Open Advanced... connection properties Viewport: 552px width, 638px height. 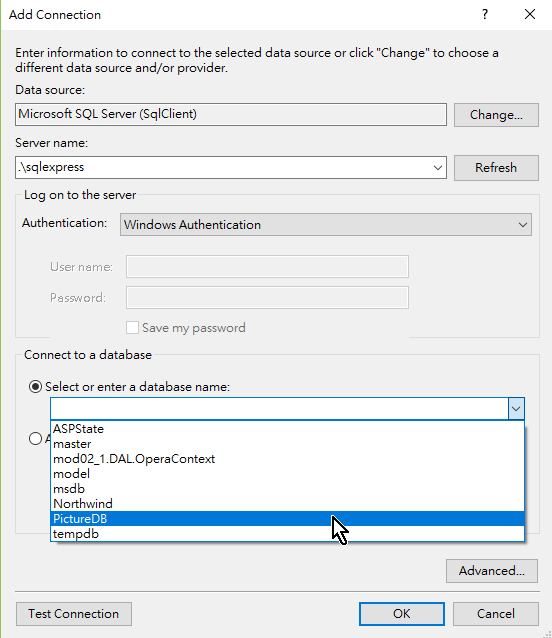492,571
